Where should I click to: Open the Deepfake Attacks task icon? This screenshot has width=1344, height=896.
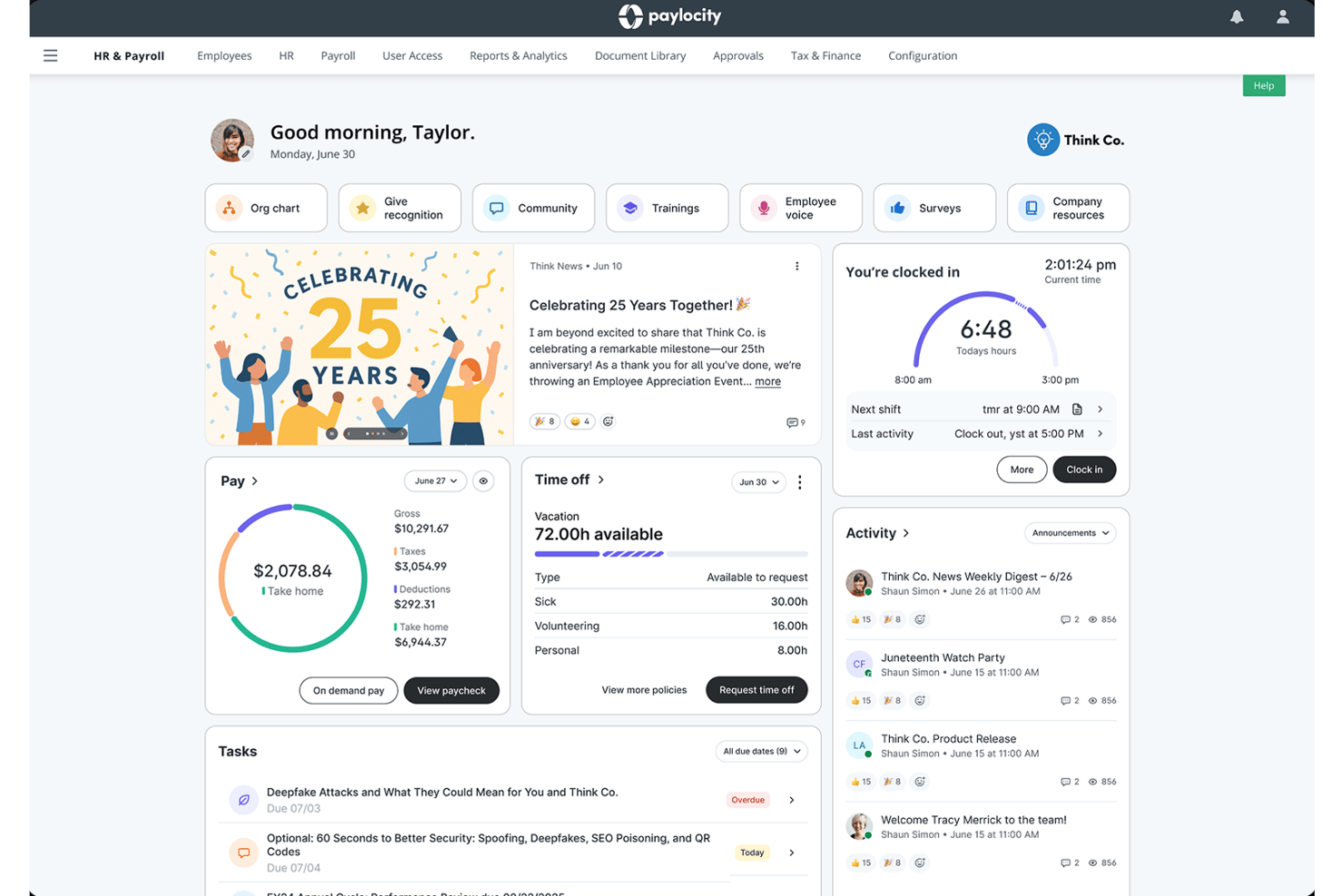coord(243,800)
